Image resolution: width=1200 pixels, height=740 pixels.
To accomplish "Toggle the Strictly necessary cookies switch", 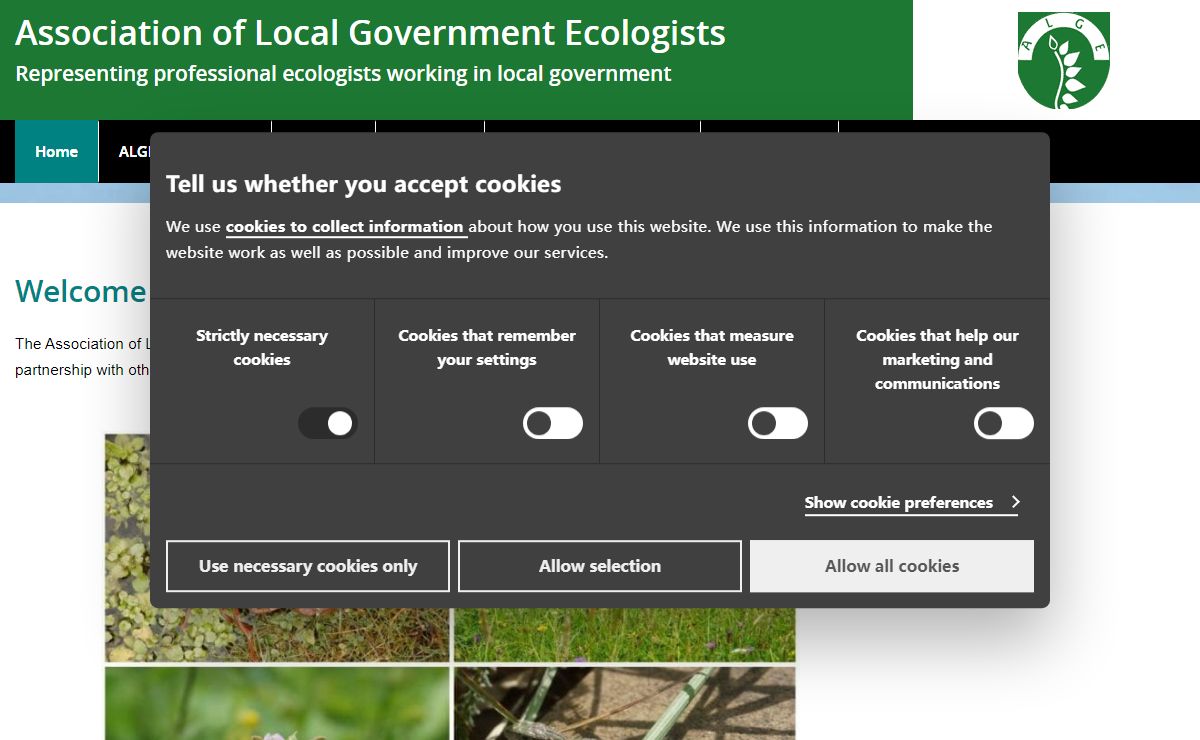I will (x=328, y=423).
